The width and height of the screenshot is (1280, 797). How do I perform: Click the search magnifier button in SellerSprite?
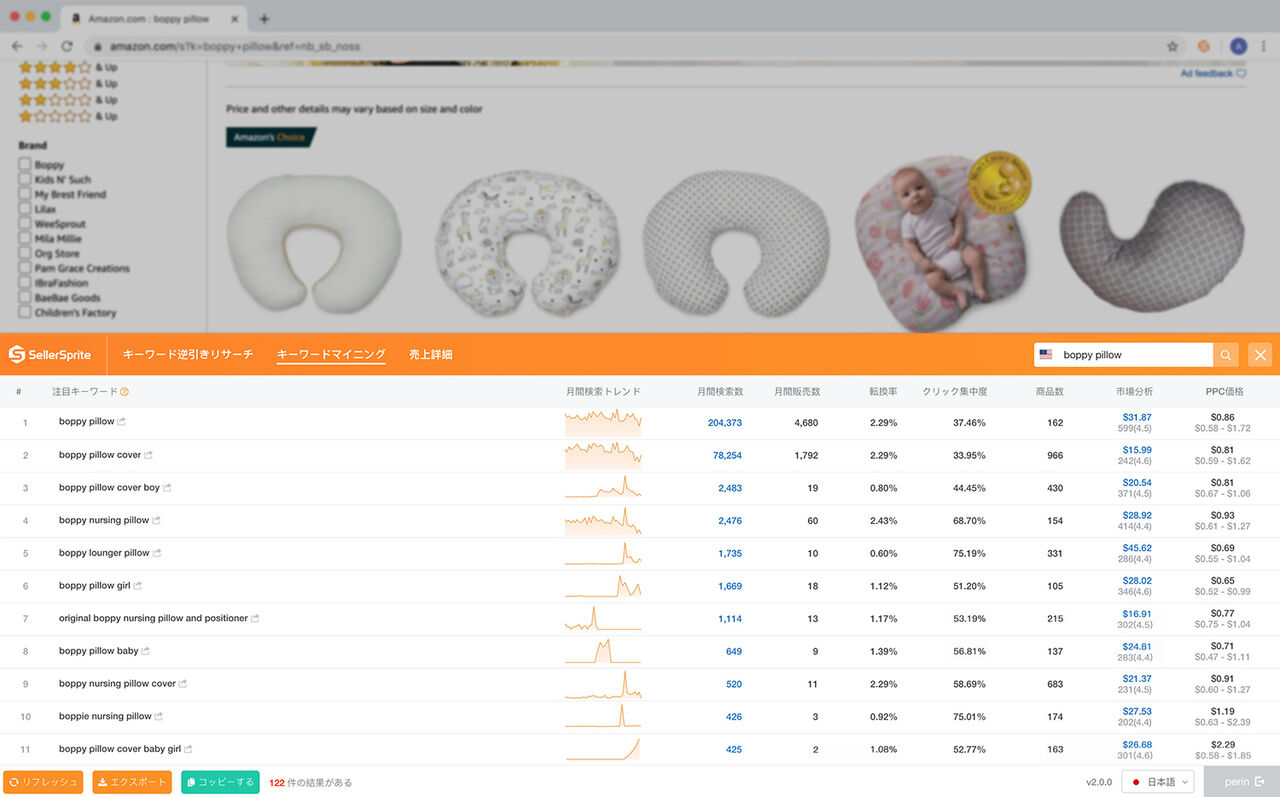1226,355
